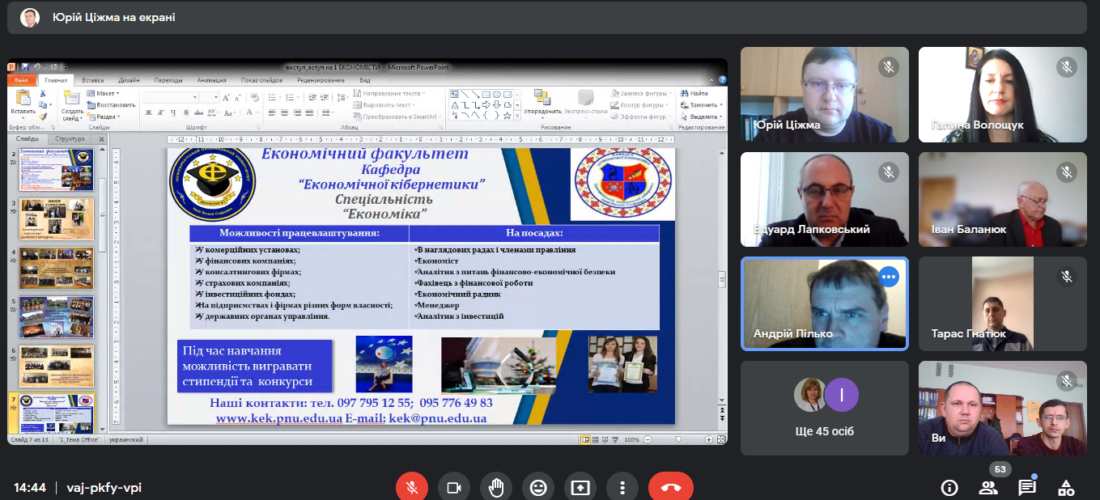This screenshot has width=1100, height=500.
Task: Raise your hand in the meeting
Action: click(496, 487)
